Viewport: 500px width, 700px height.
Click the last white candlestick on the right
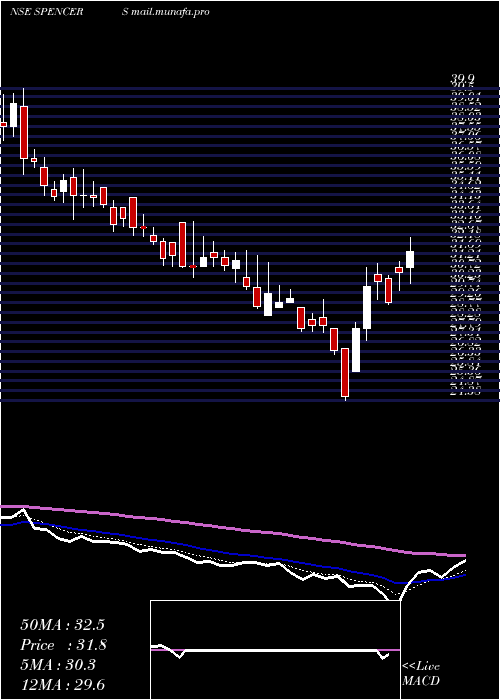click(410, 259)
